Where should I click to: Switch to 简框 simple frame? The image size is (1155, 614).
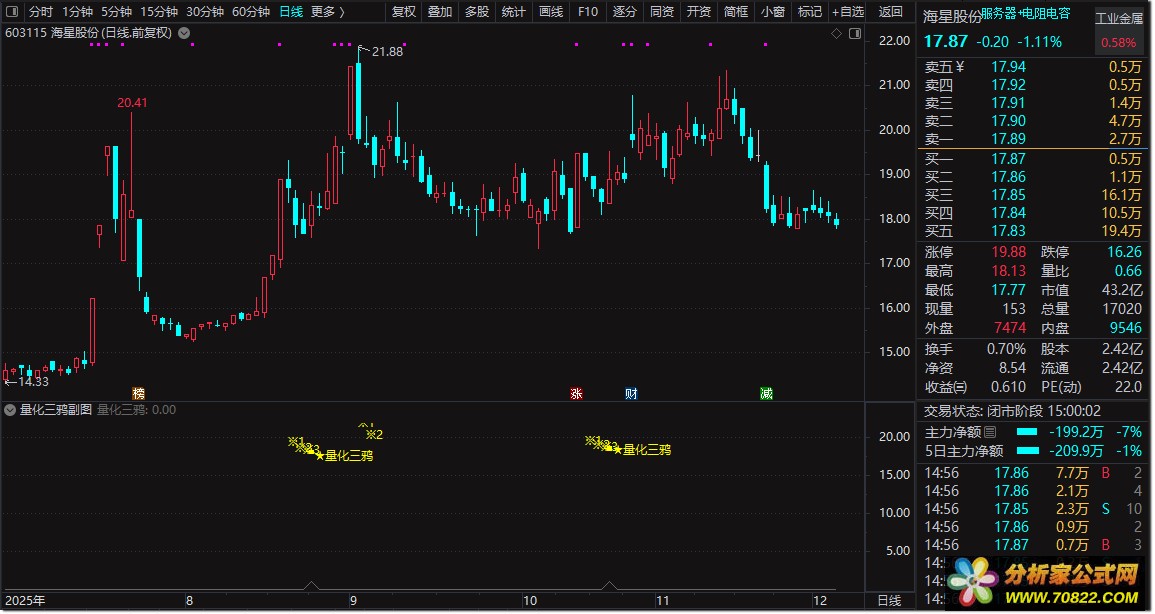736,12
